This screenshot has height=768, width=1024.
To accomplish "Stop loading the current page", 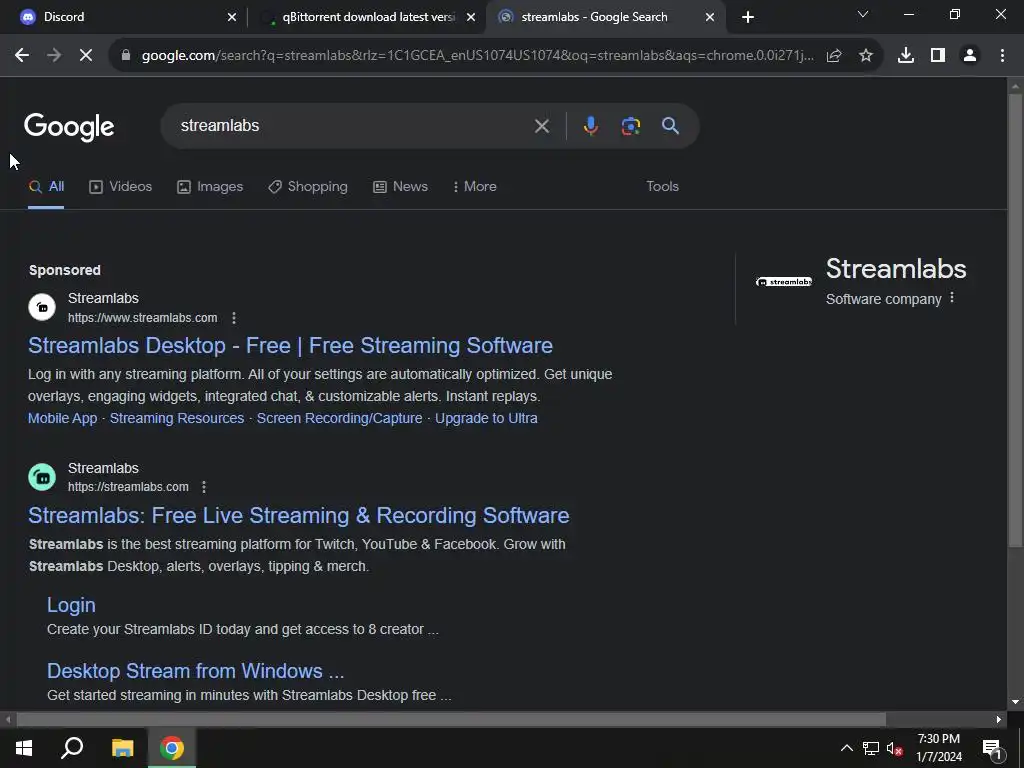I will coord(86,56).
